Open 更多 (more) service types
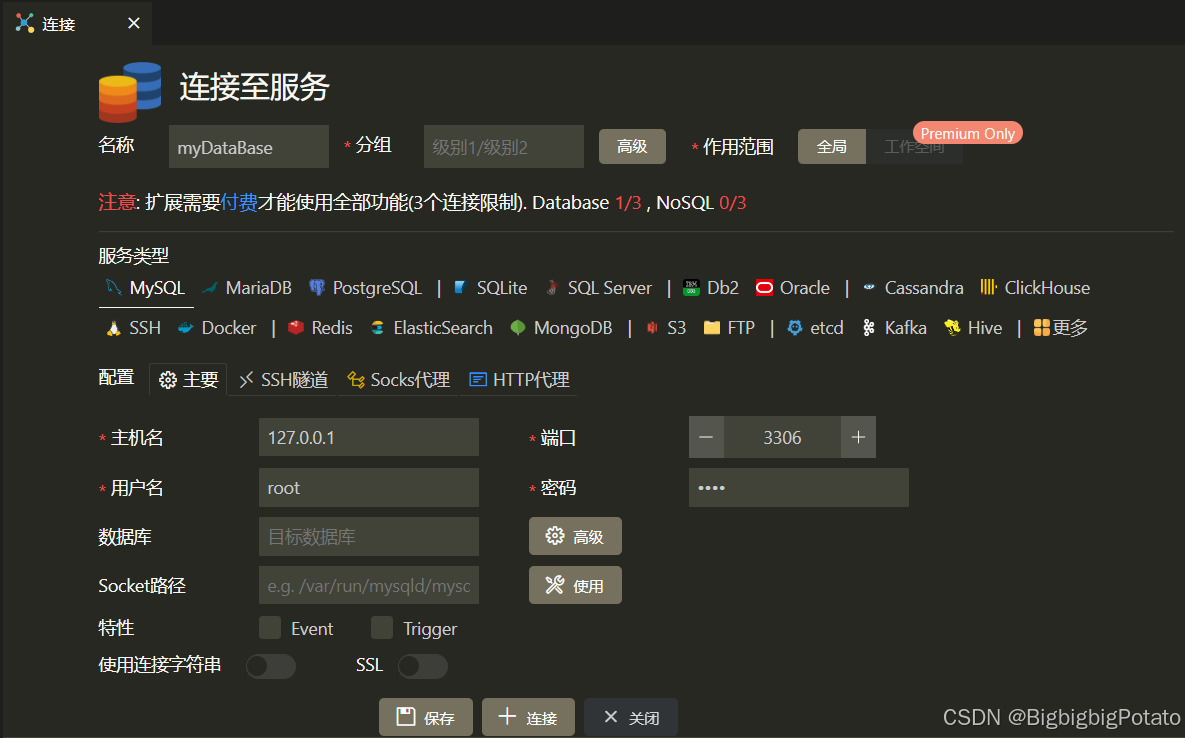The image size is (1185, 738). click(x=1061, y=328)
